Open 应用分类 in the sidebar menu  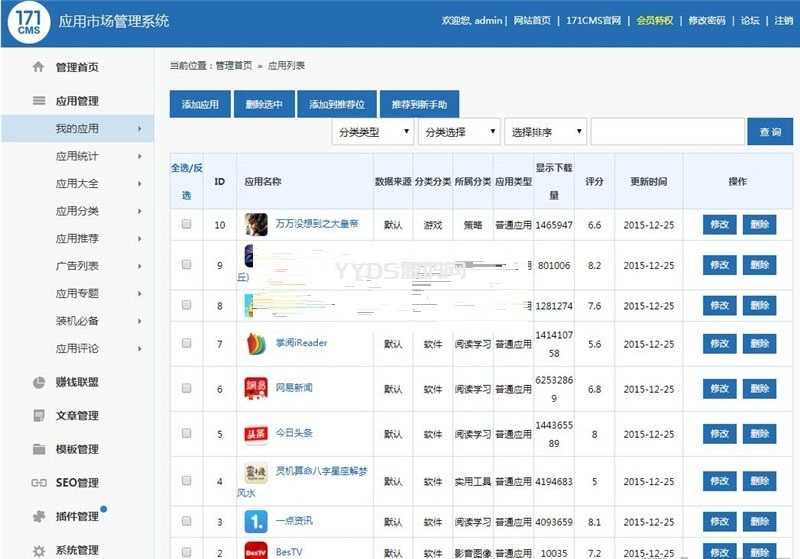click(x=77, y=211)
